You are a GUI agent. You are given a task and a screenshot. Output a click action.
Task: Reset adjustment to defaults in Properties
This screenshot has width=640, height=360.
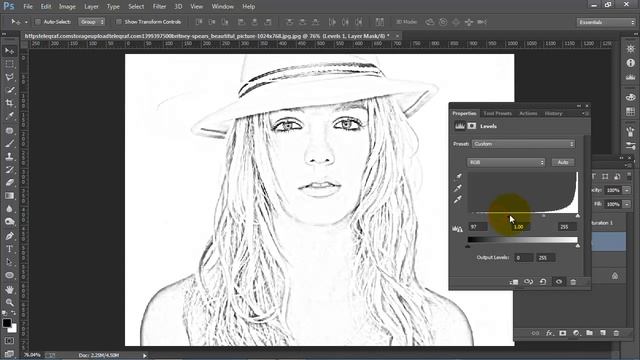pos(543,282)
